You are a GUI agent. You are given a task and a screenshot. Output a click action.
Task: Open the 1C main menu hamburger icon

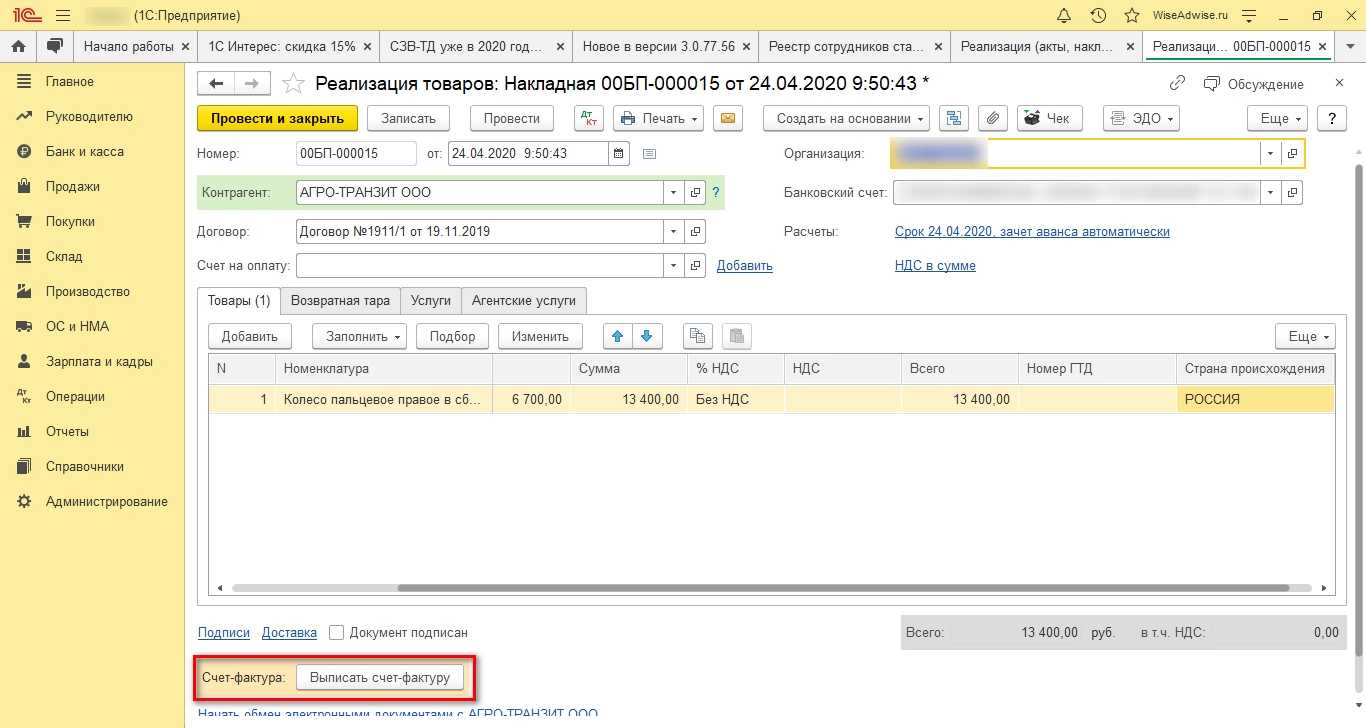pos(63,15)
